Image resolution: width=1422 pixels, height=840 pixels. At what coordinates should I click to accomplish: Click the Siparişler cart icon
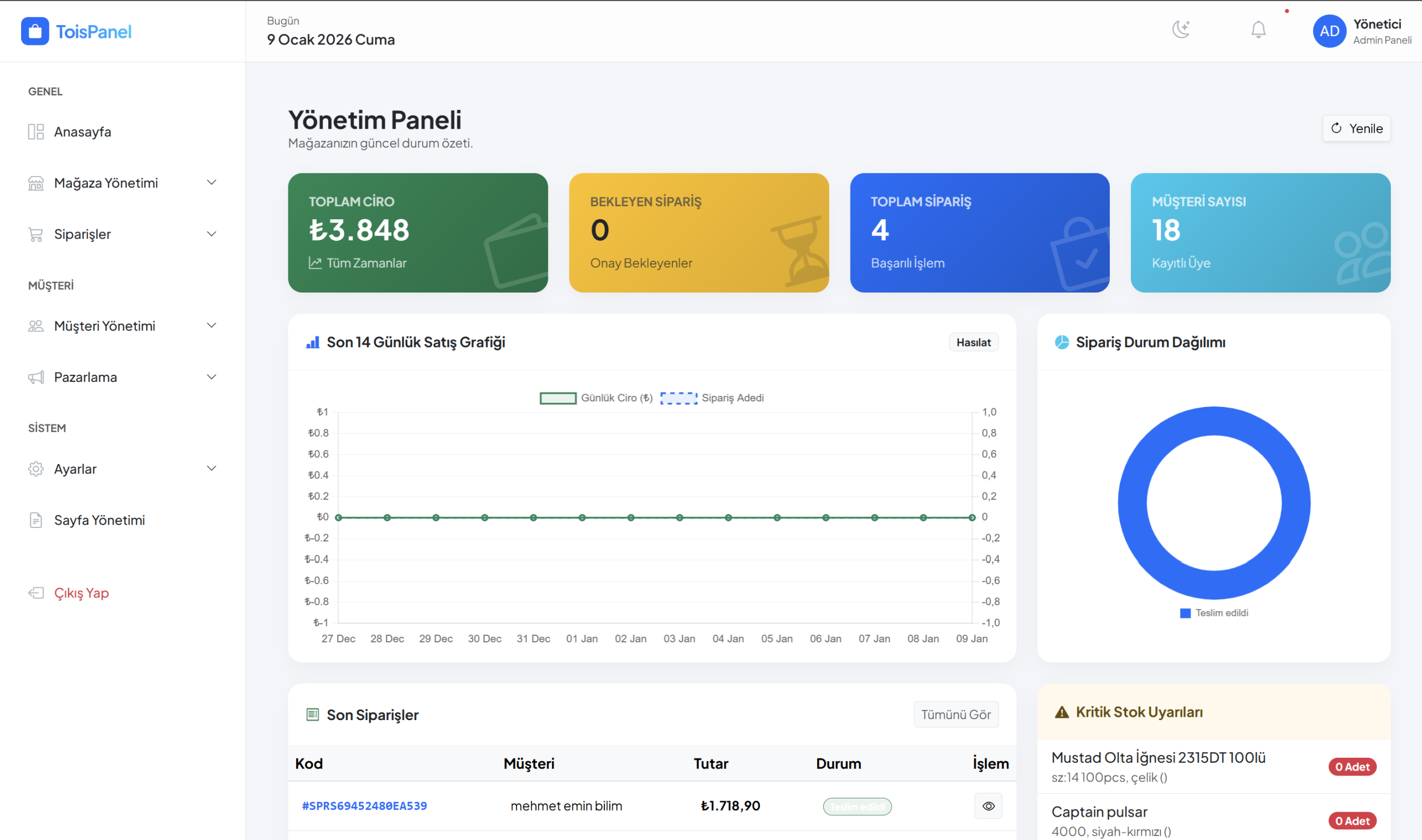click(36, 234)
